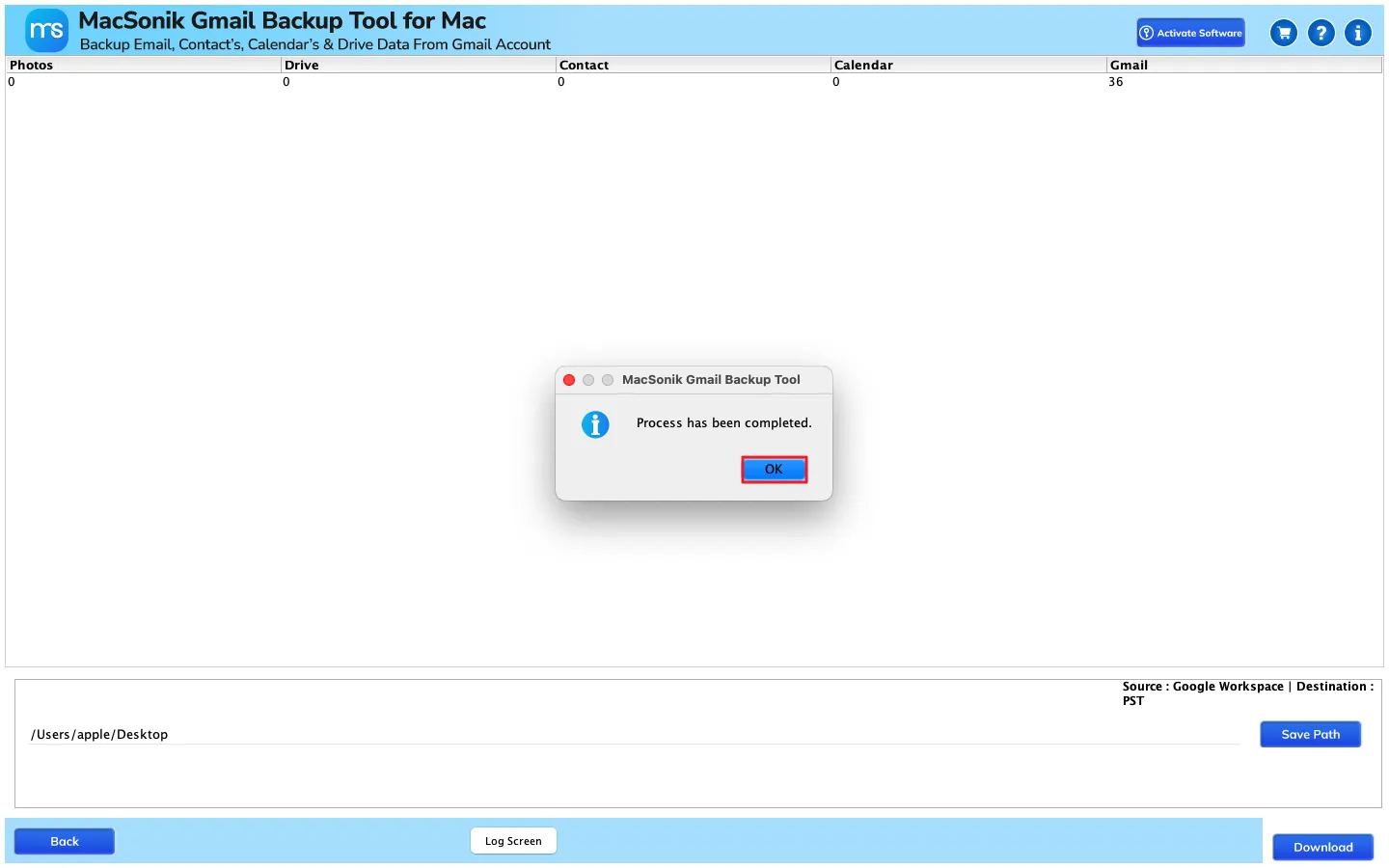This screenshot has height=868, width=1389.
Task: Open the help question mark icon
Action: pyautogui.click(x=1321, y=33)
